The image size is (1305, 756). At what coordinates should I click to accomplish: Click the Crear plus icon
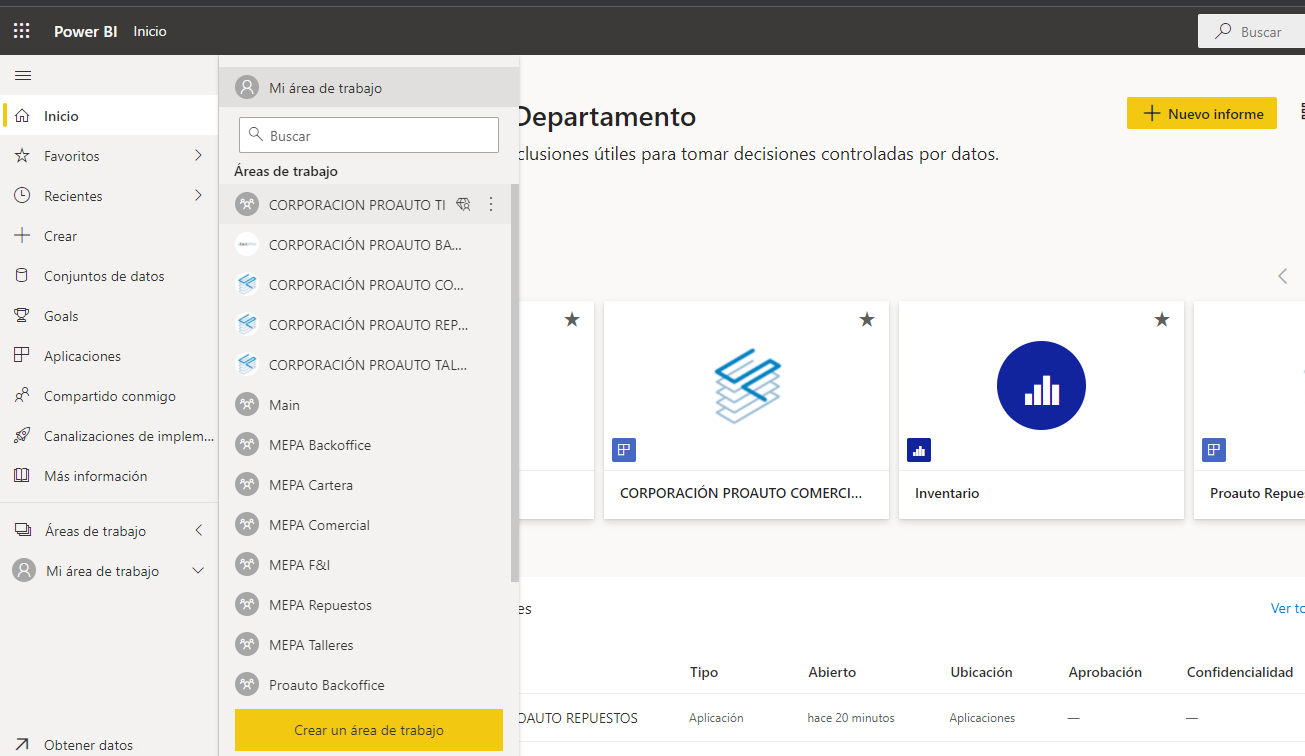(22, 236)
